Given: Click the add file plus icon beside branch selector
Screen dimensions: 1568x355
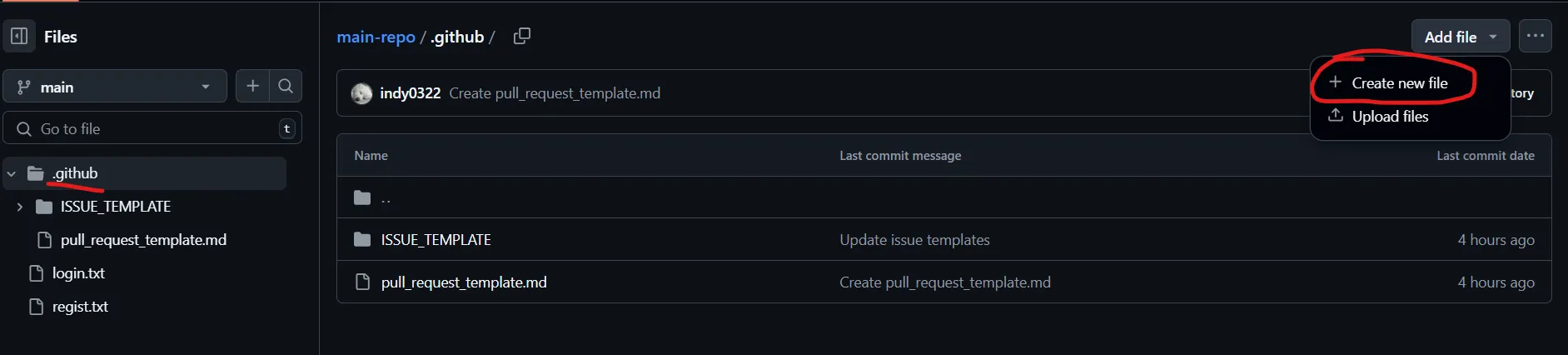Looking at the screenshot, I should (x=253, y=86).
